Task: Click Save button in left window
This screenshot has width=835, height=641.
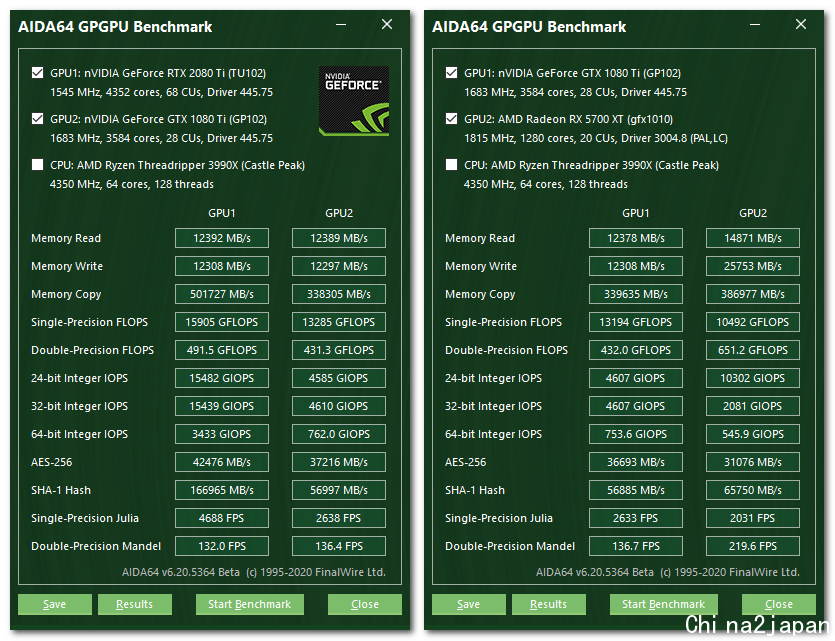Action: pyautogui.click(x=55, y=604)
